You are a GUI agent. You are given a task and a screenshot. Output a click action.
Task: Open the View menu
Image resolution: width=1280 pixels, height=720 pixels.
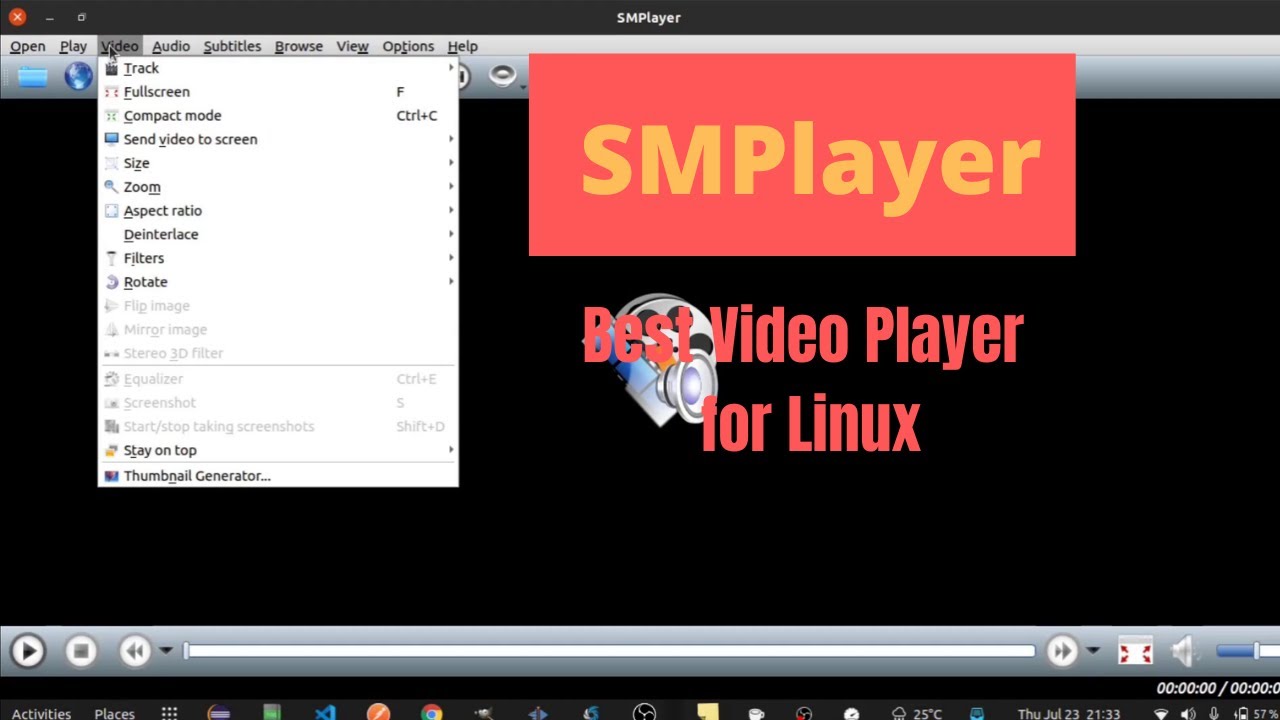(352, 46)
